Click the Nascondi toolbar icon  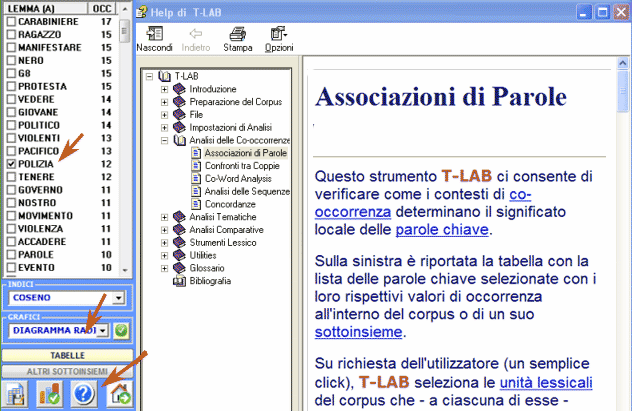pos(154,34)
